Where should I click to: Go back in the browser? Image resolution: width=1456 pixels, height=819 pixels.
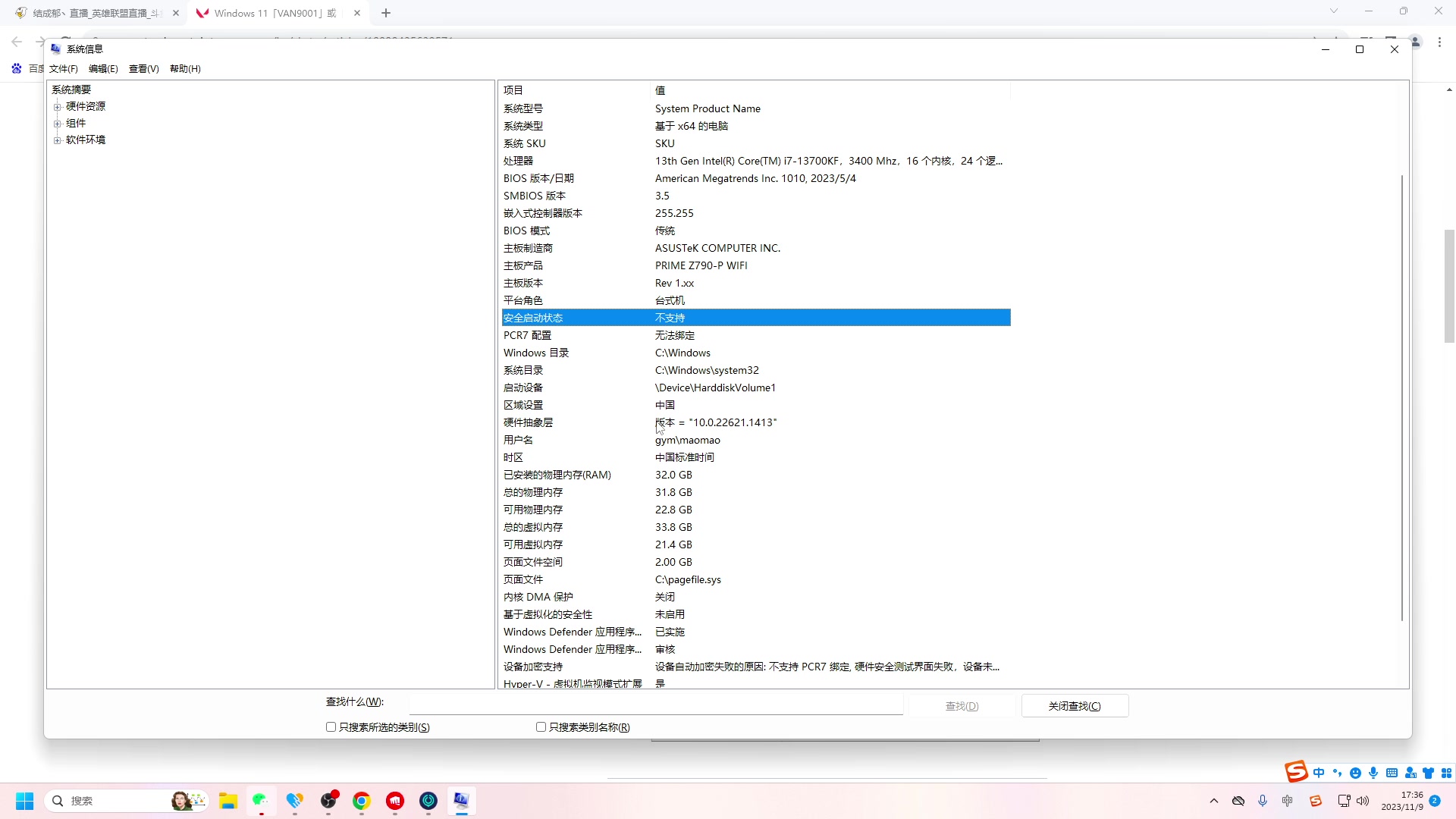coord(17,42)
